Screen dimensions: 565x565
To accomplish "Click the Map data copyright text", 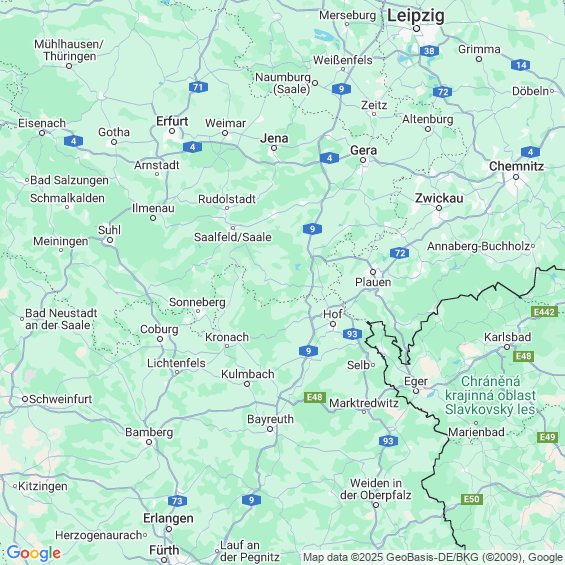I will [x=433, y=557].
